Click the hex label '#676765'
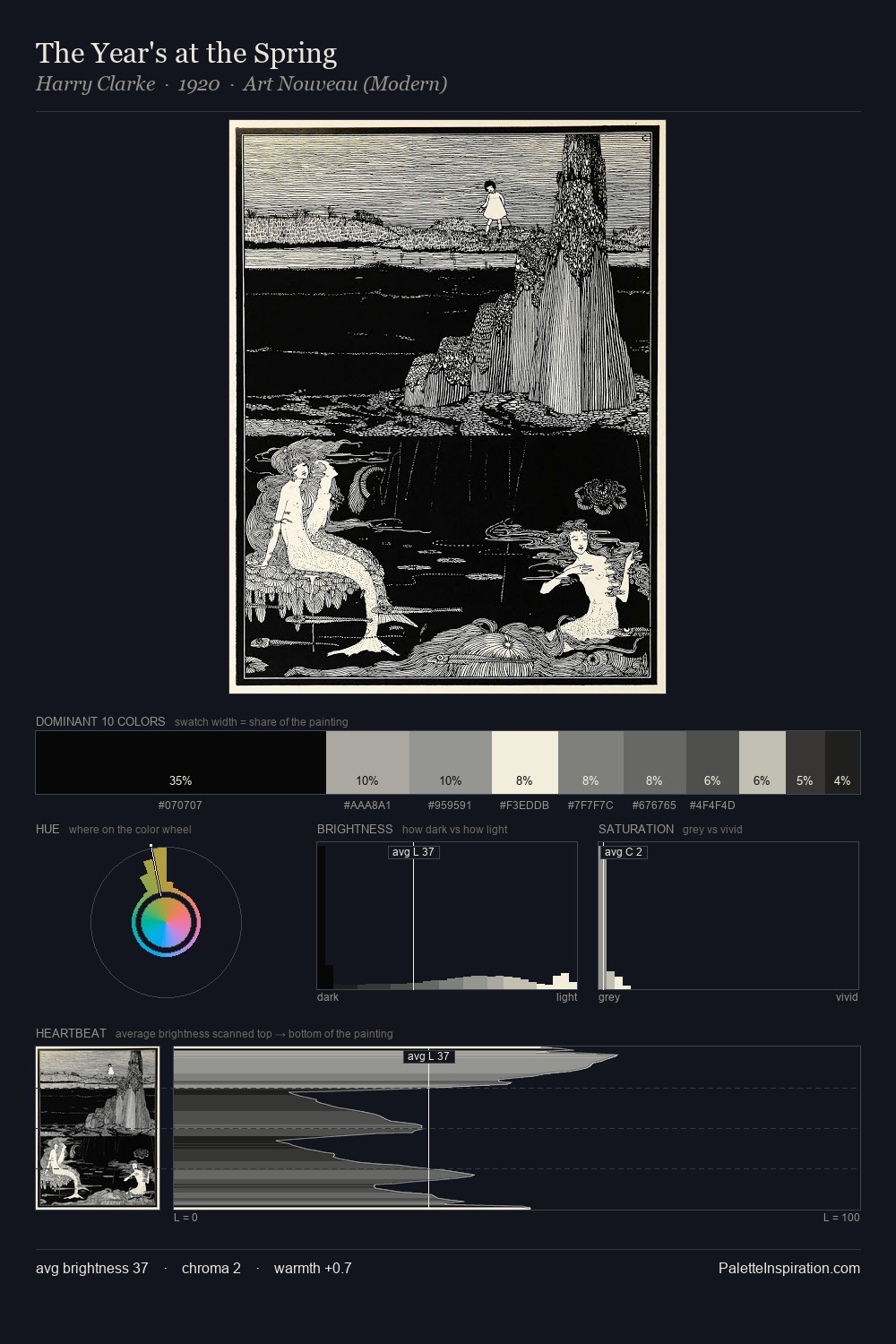The height and width of the screenshot is (1344, 896). point(654,806)
